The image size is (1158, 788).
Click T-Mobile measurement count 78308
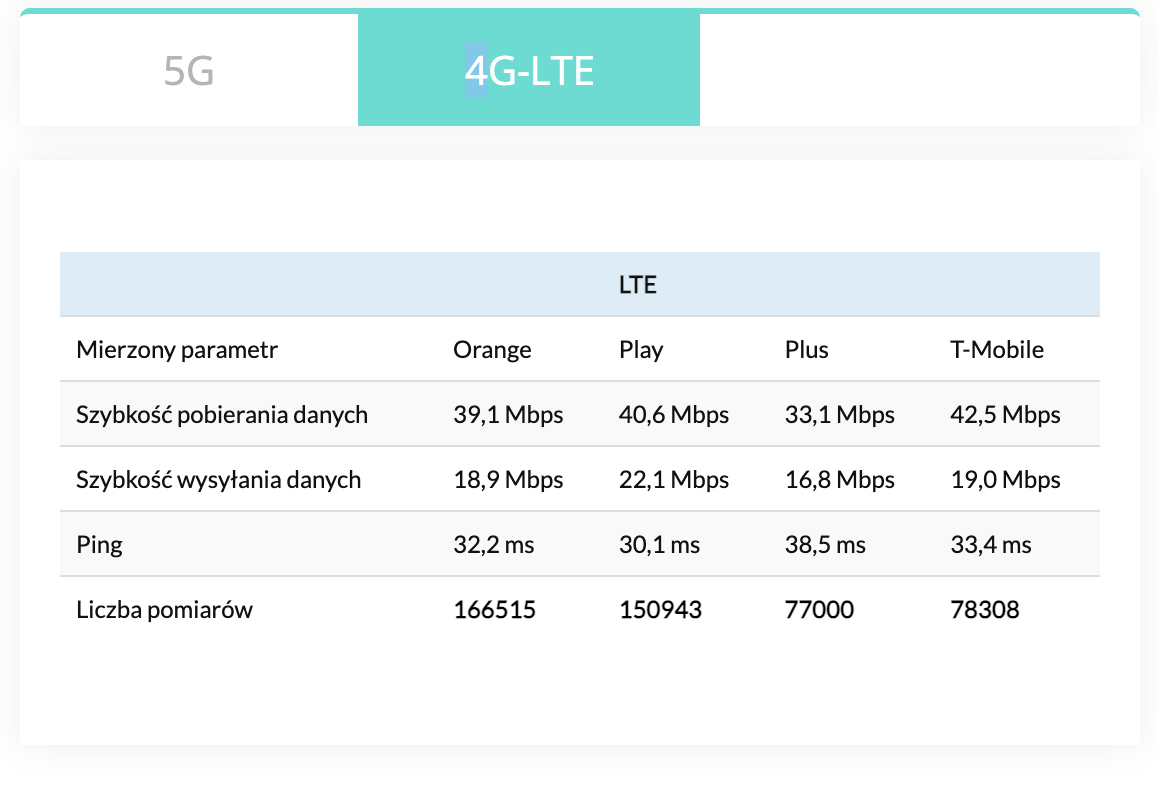click(984, 610)
